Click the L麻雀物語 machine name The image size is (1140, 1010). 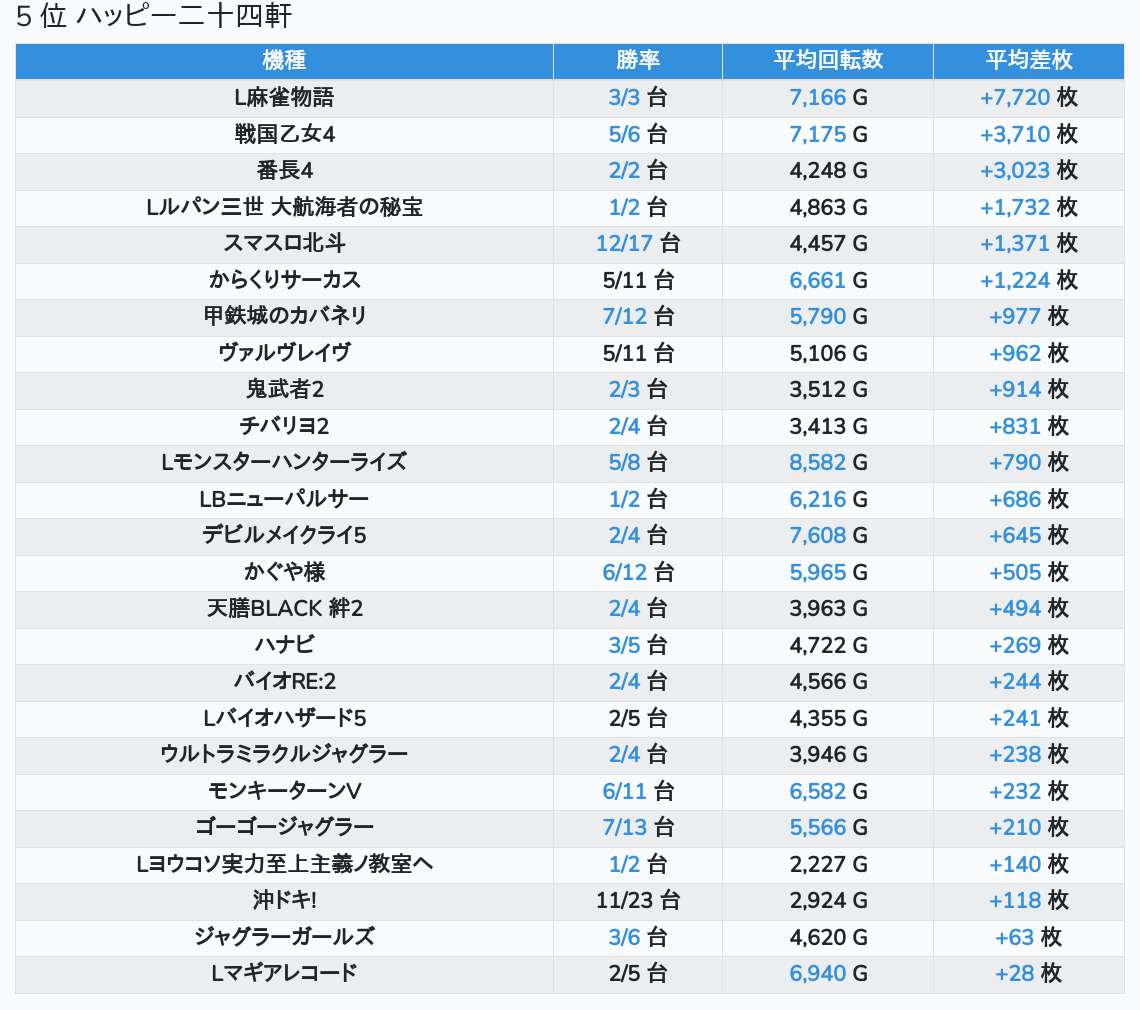284,97
